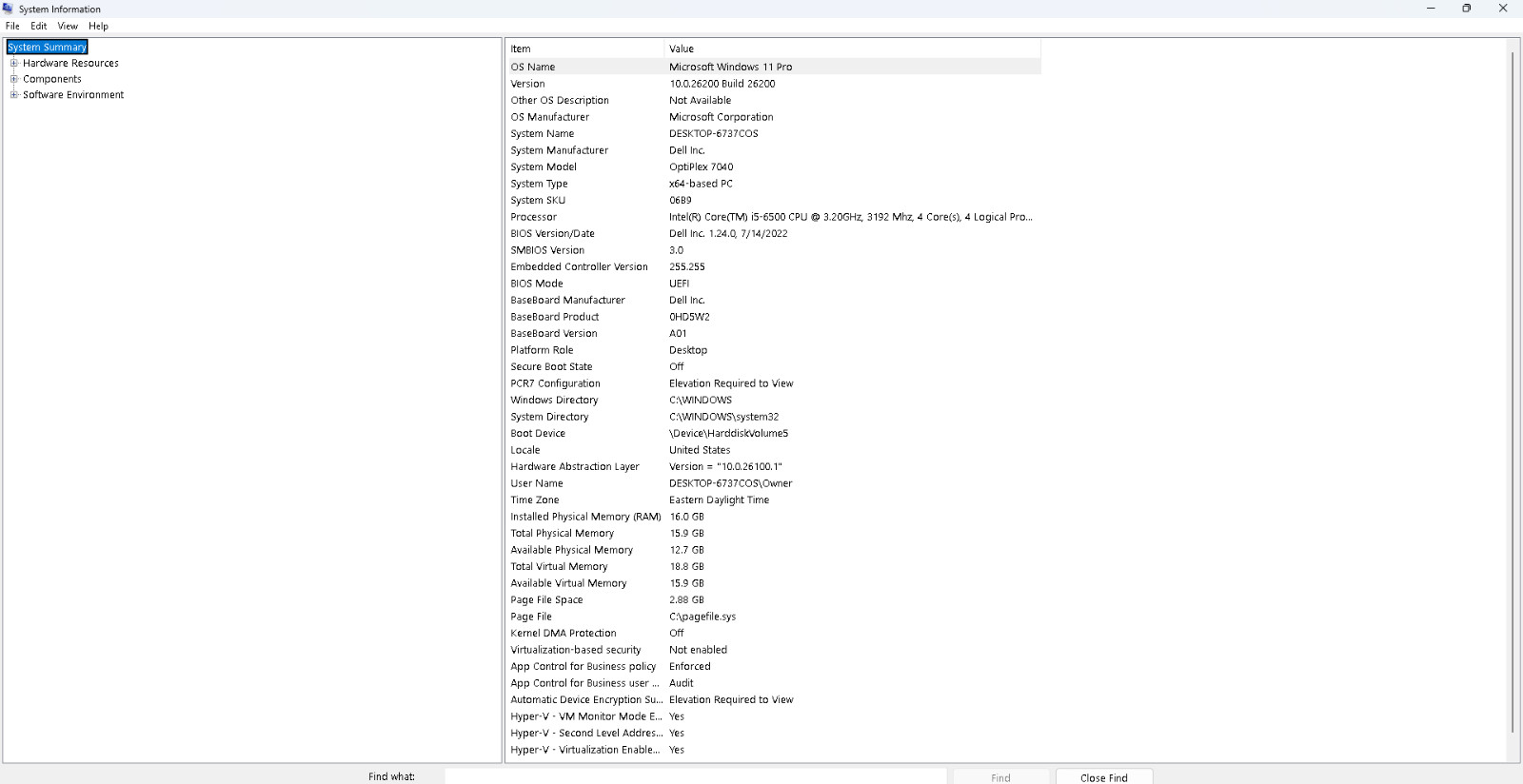
Task: Focus the Find what input field
Action: [696, 776]
